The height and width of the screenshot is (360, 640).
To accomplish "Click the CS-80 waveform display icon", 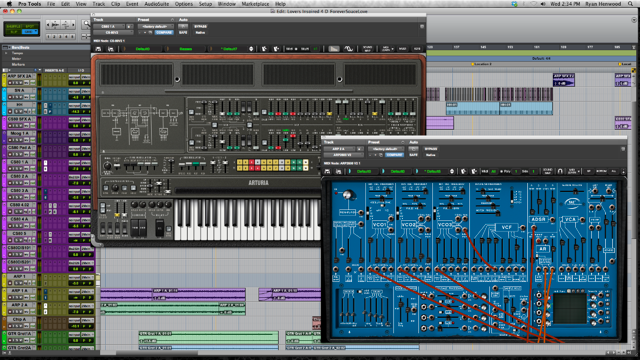I will tap(348, 49).
